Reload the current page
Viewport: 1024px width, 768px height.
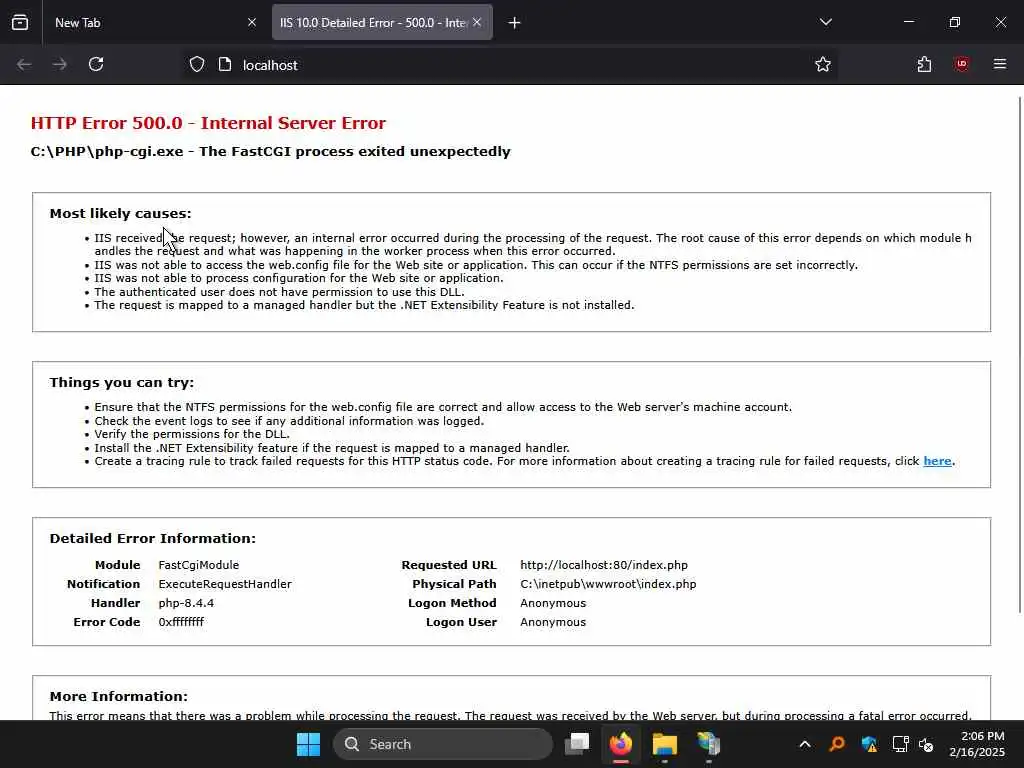click(x=96, y=65)
